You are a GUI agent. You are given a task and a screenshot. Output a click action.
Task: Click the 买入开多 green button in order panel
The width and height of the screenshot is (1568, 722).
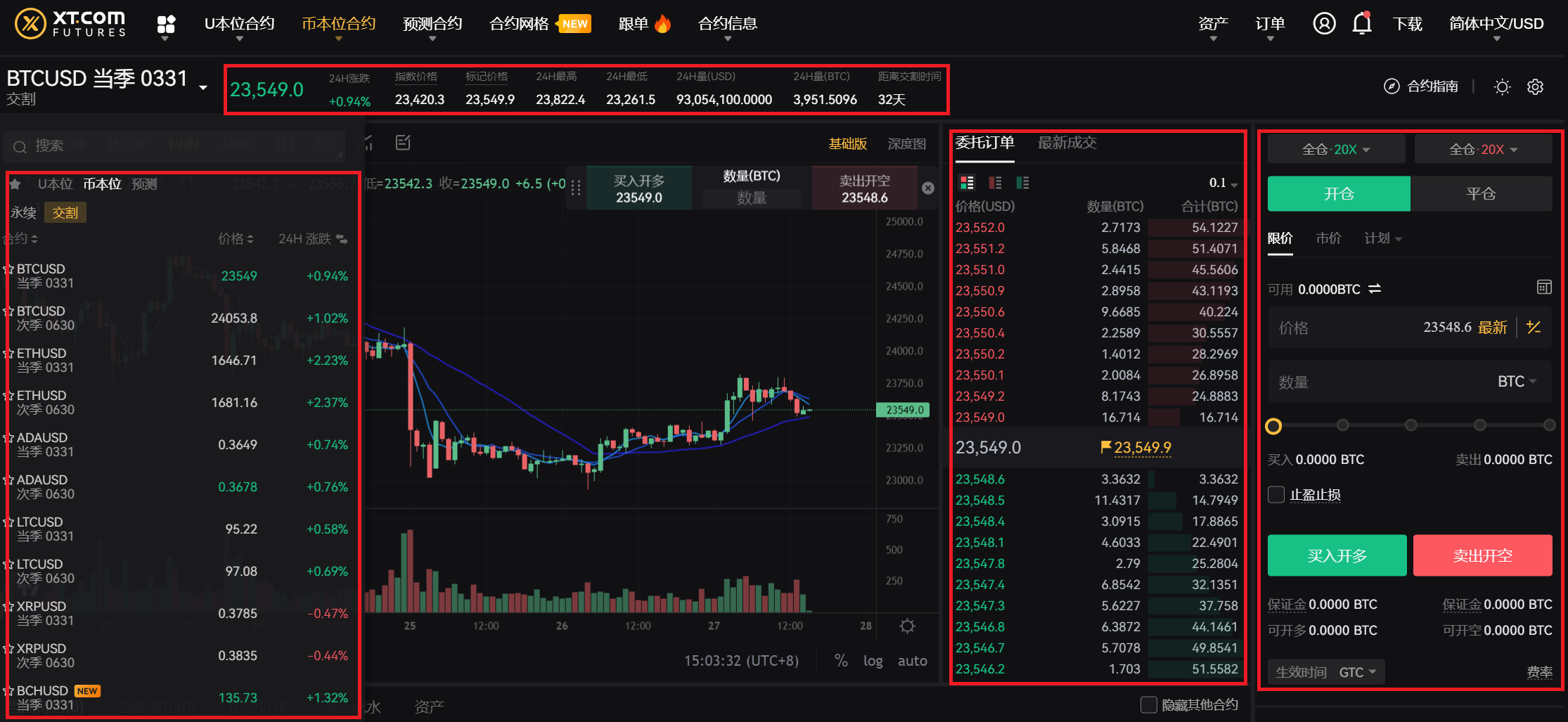[1337, 555]
